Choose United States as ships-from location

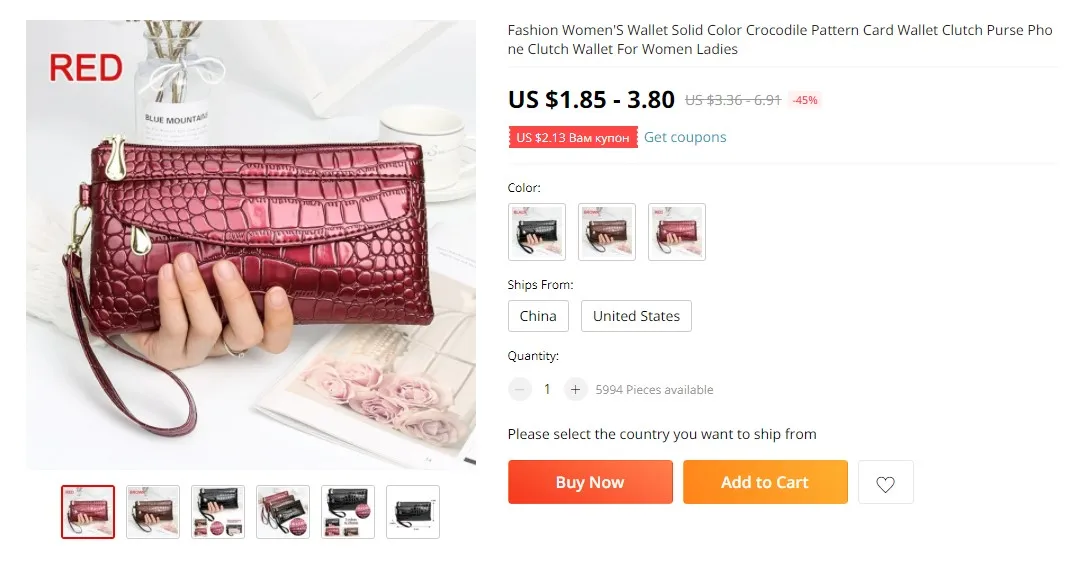[x=636, y=316]
